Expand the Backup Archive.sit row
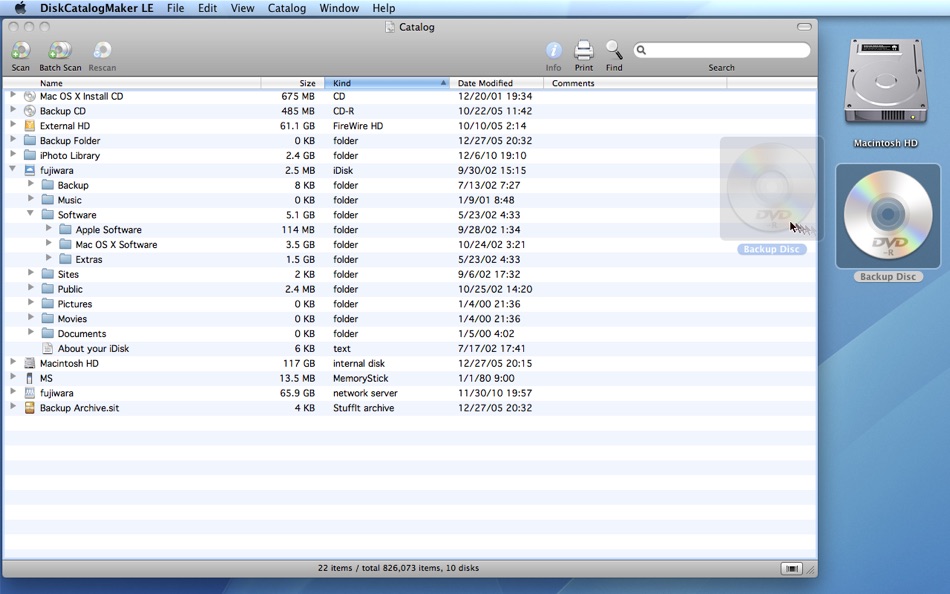The image size is (950, 594). pyautogui.click(x=13, y=407)
